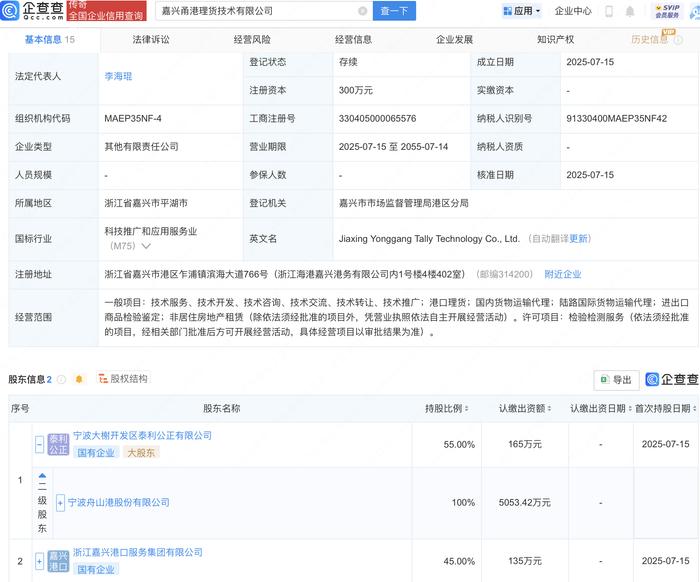The width and height of the screenshot is (700, 582).
Task: Open 附近企业 link
Action: [x=562, y=274]
